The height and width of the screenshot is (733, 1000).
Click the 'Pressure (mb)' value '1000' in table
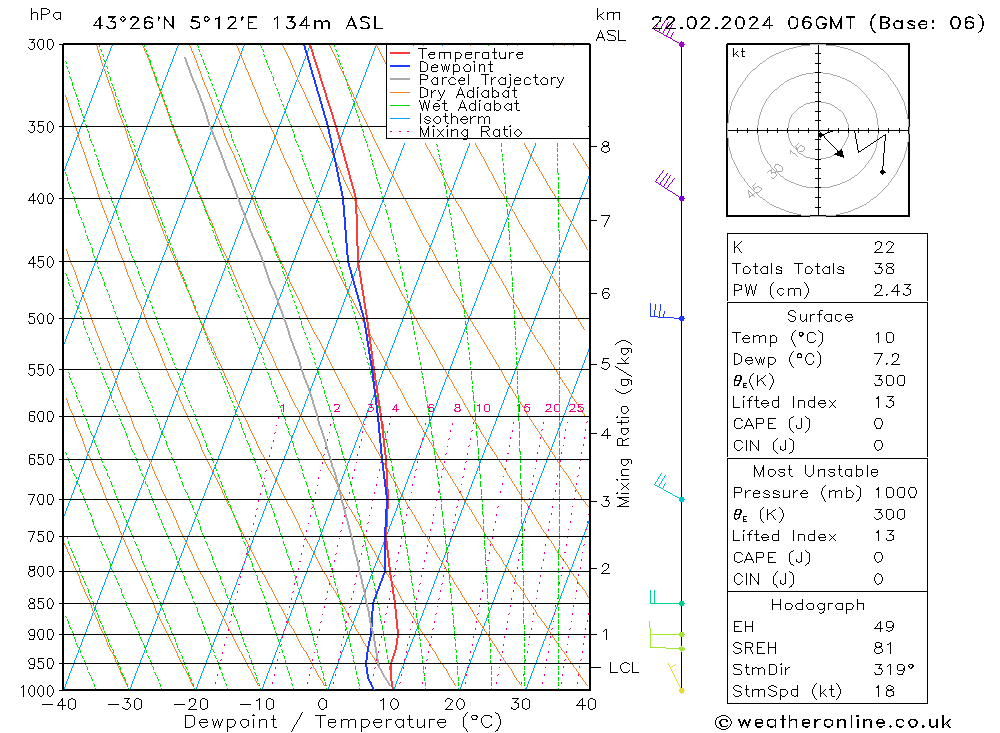pos(896,493)
